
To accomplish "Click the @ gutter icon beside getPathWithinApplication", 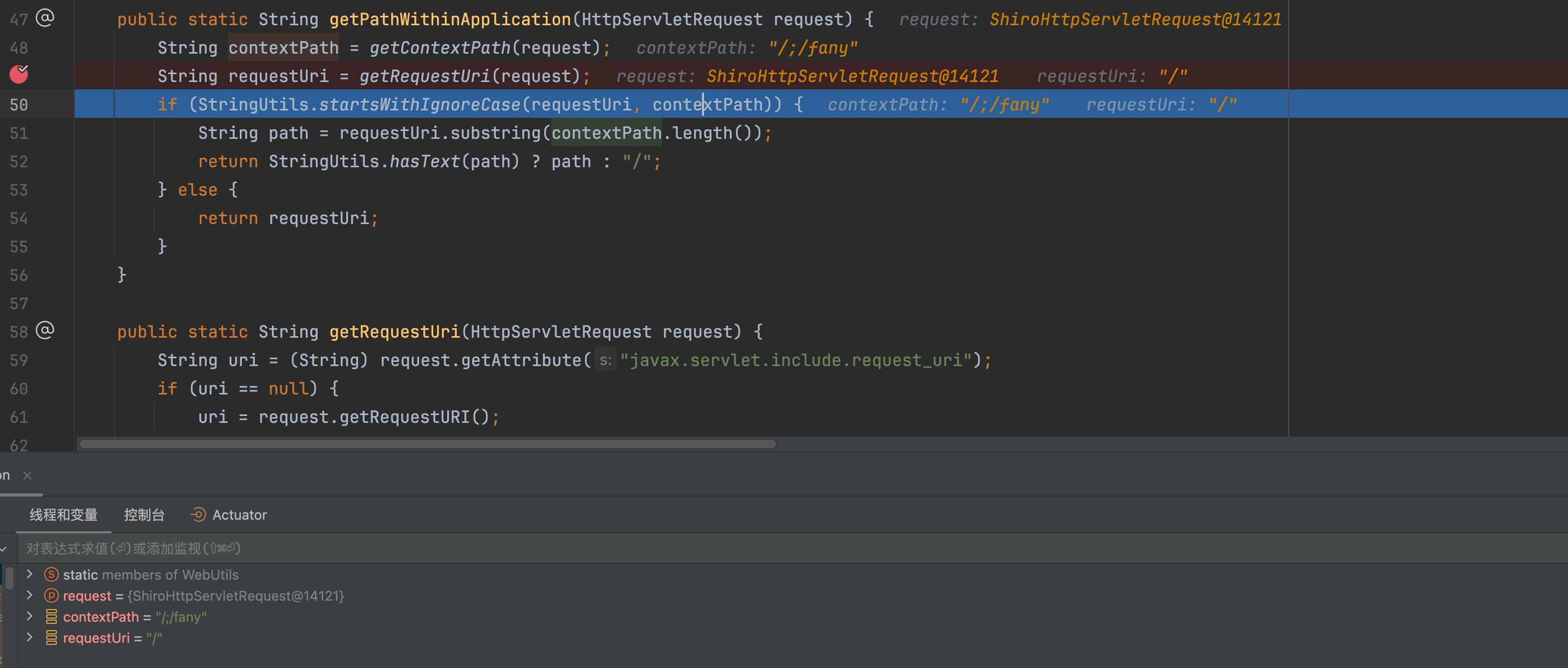I will (x=45, y=18).
